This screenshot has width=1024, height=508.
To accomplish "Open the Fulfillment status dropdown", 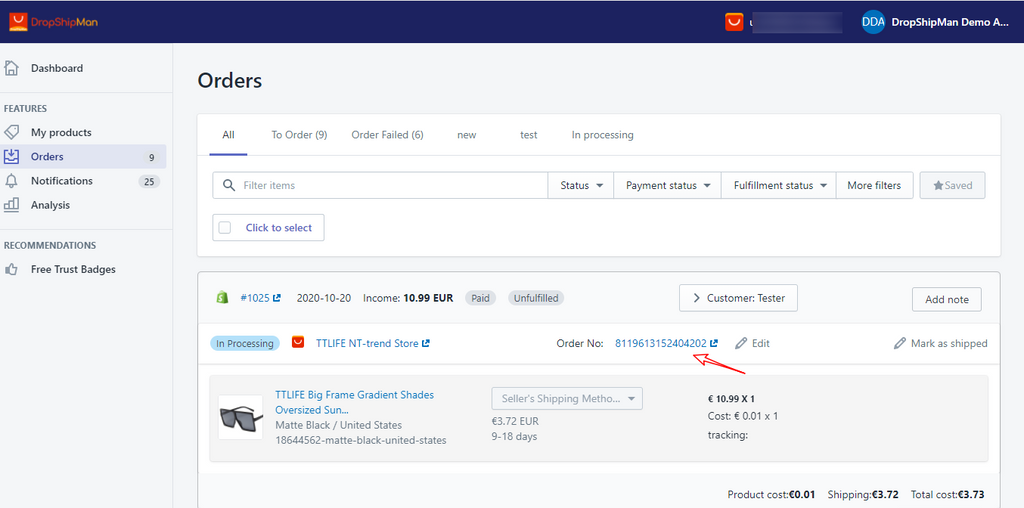I will click(x=779, y=185).
